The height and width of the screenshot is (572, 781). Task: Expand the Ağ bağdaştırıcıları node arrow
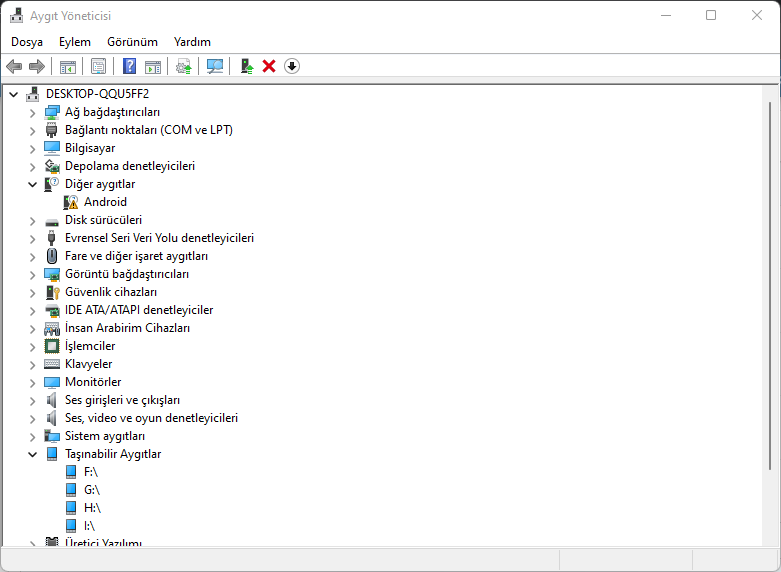coord(32,113)
